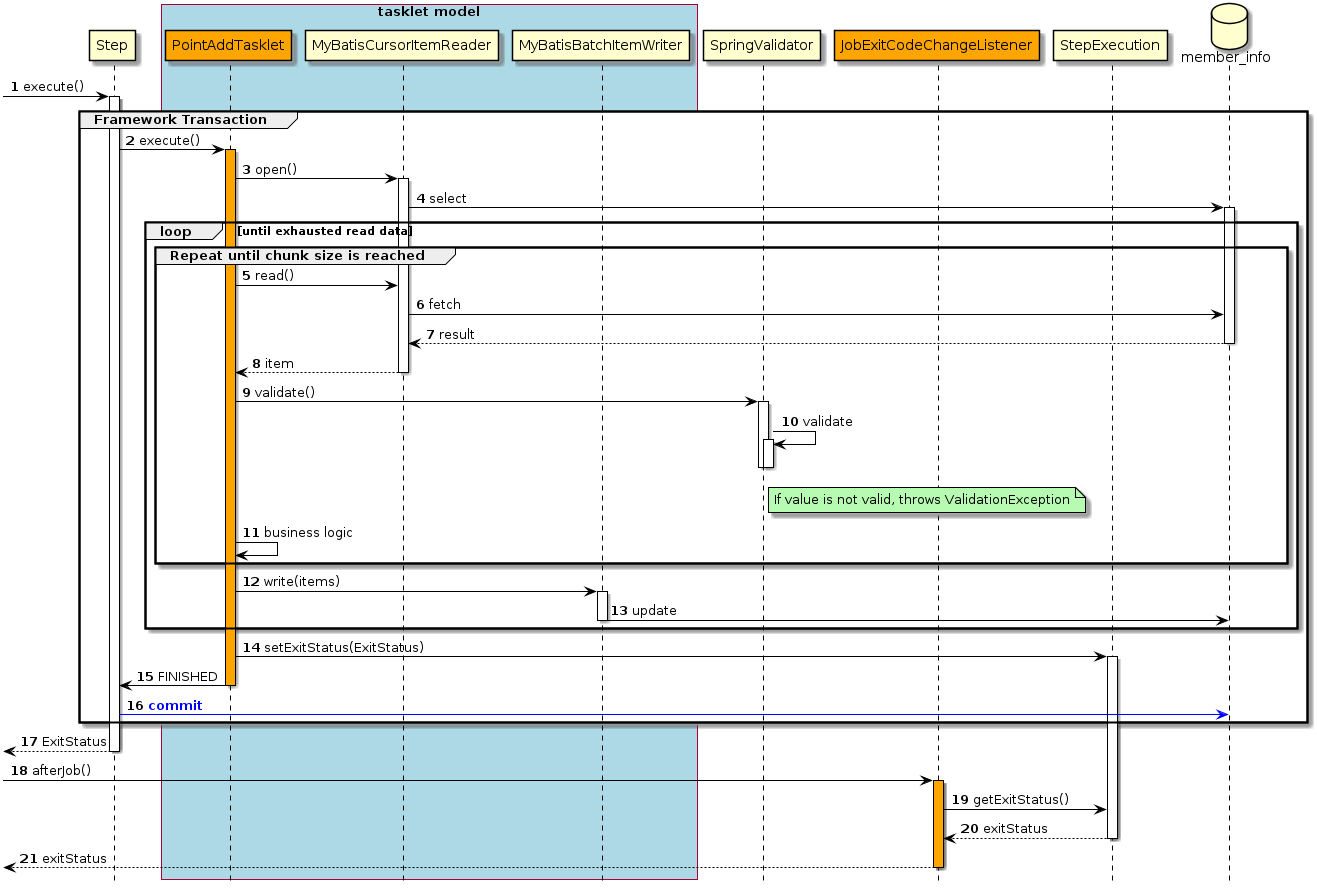Select the JobExitCodeChangeListener orange box
1317x896 pixels.
pyautogui.click(x=937, y=45)
